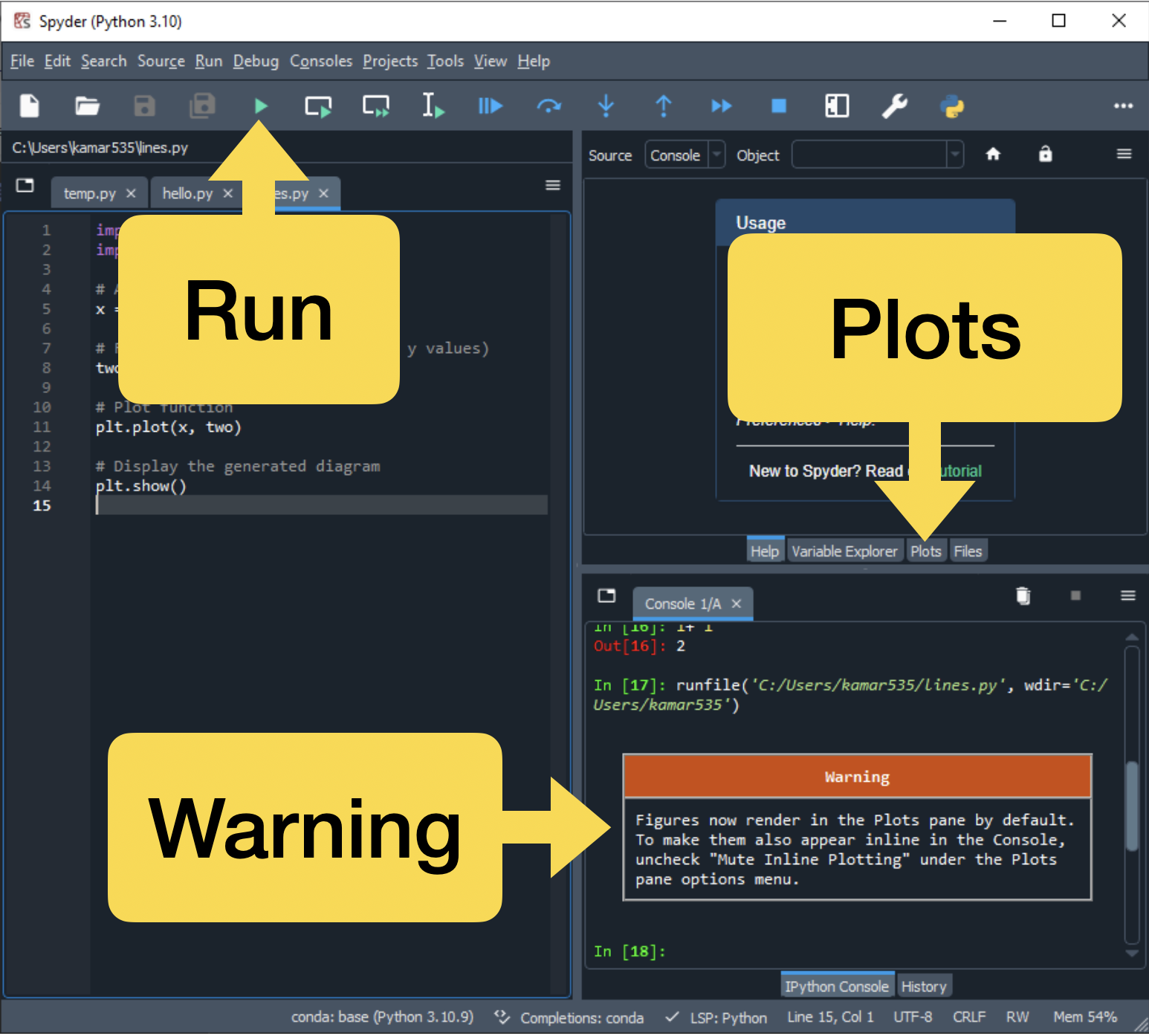
Task: Open Preferences with the wrench icon
Action: (x=895, y=106)
